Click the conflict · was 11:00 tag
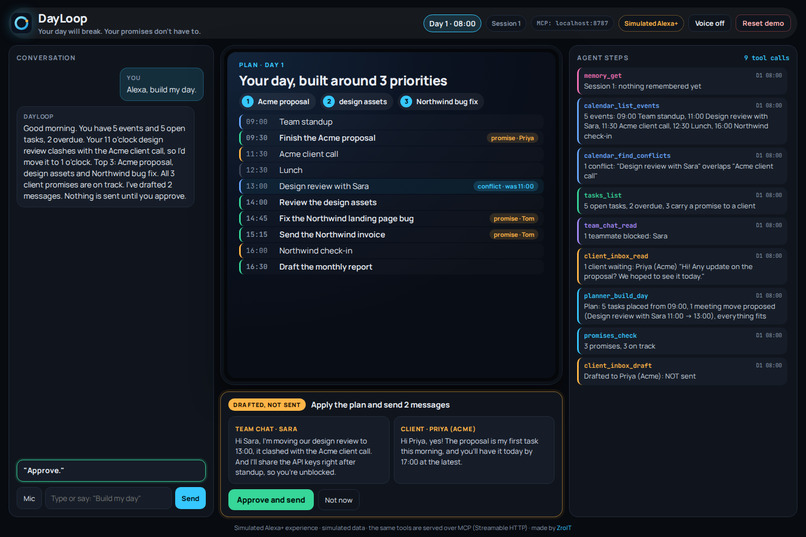806x537 pixels. [x=505, y=186]
